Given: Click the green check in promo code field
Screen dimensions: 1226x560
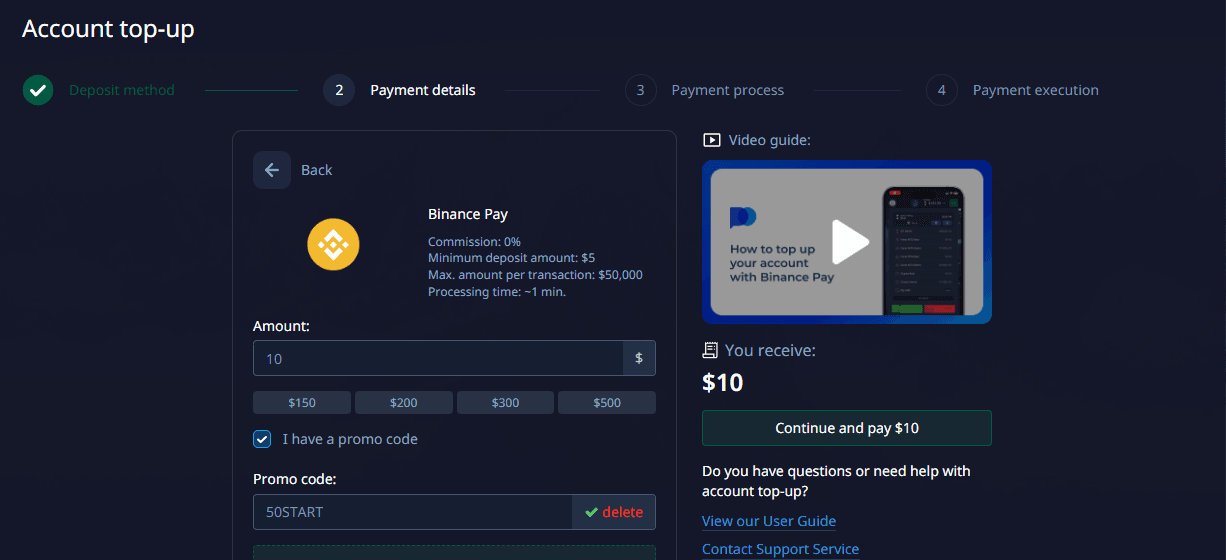Looking at the screenshot, I should [x=591, y=512].
